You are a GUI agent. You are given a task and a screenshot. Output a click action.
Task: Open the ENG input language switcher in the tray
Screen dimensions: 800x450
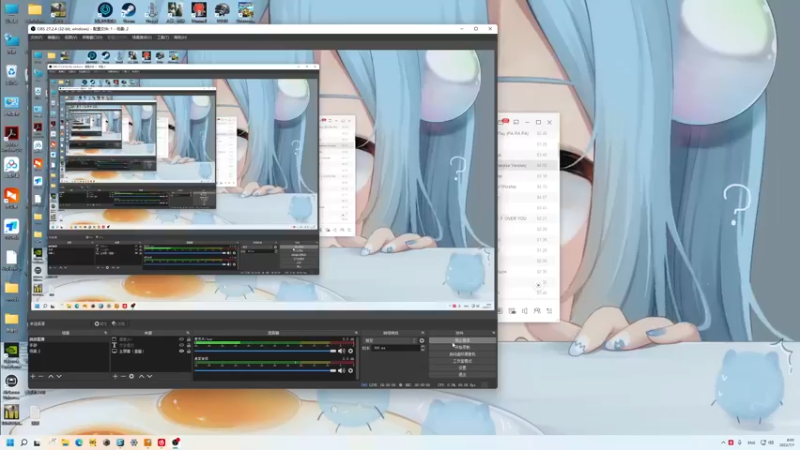[752, 443]
